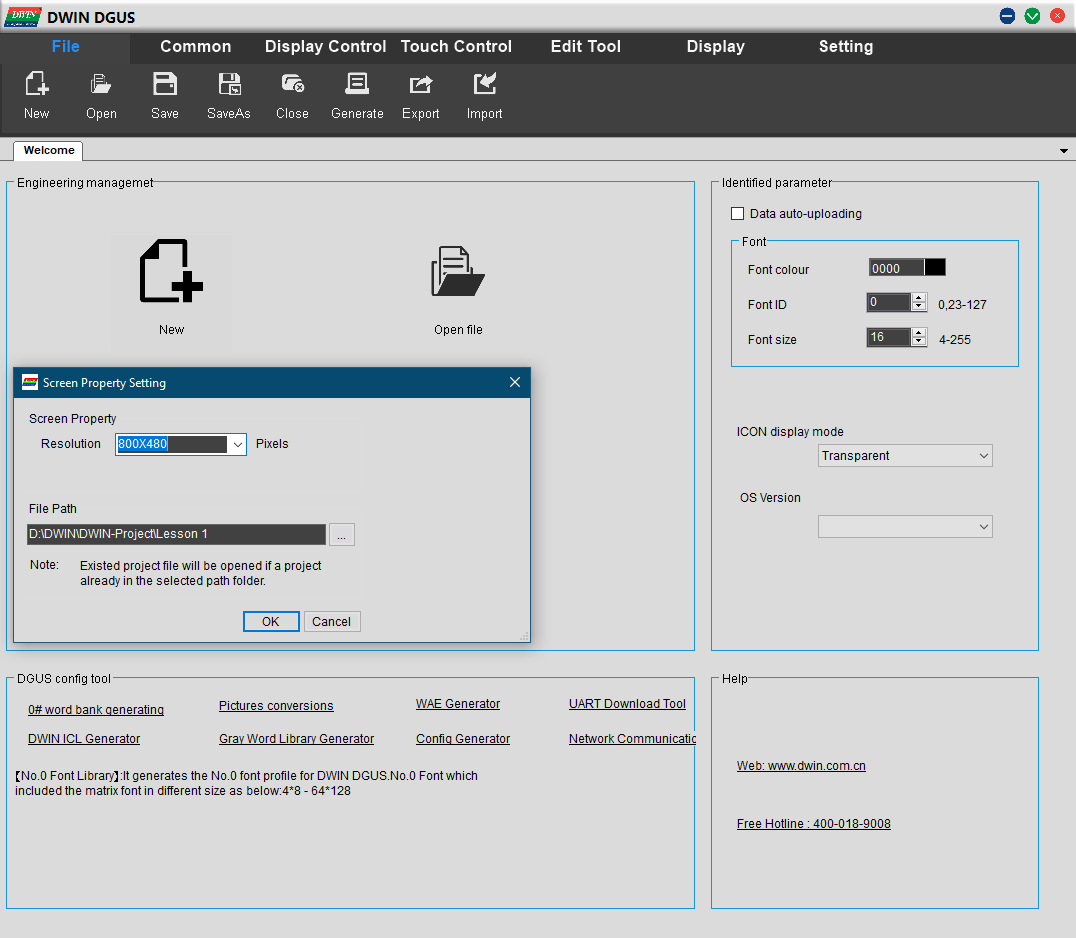Open the UART Download Tool link

tap(627, 703)
